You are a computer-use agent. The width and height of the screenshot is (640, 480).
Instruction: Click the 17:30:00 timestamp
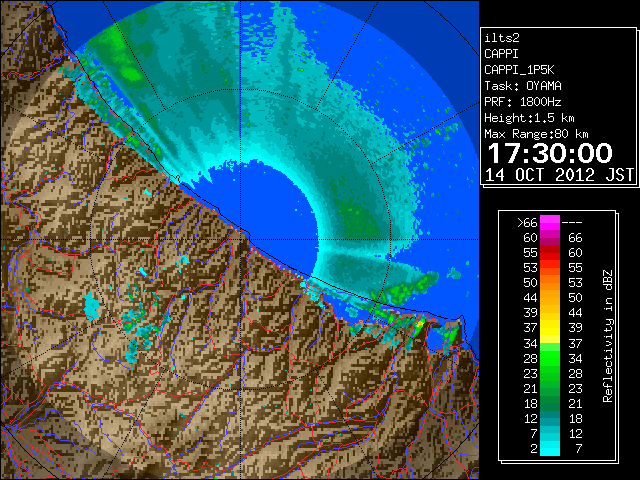pyautogui.click(x=550, y=153)
